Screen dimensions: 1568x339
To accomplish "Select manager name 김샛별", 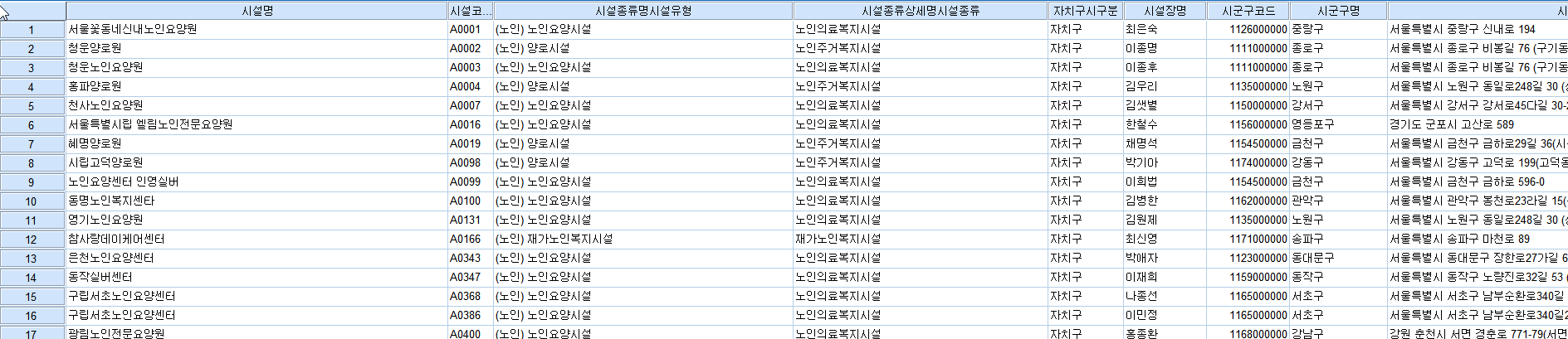I will (x=1165, y=105).
